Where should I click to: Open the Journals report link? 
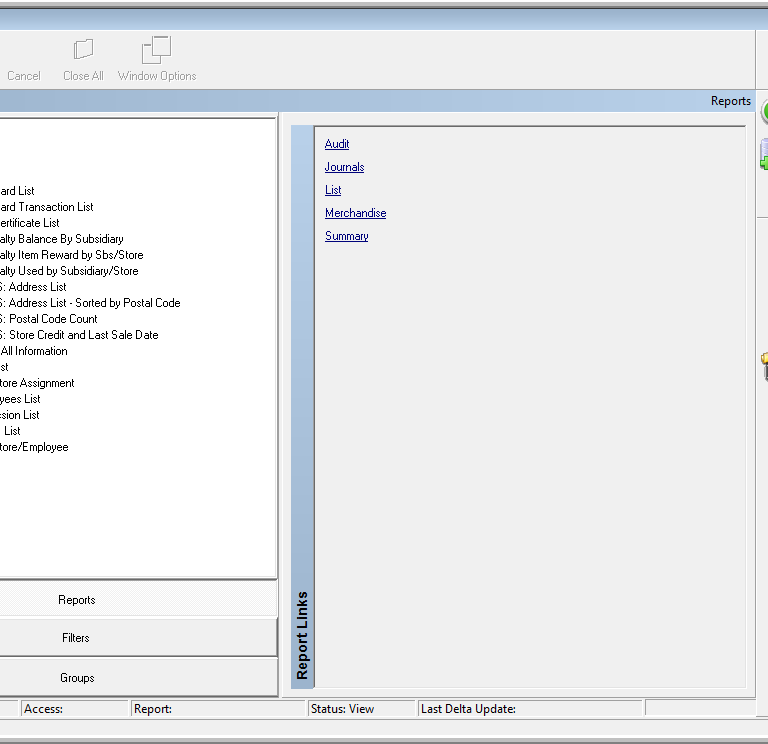click(344, 167)
